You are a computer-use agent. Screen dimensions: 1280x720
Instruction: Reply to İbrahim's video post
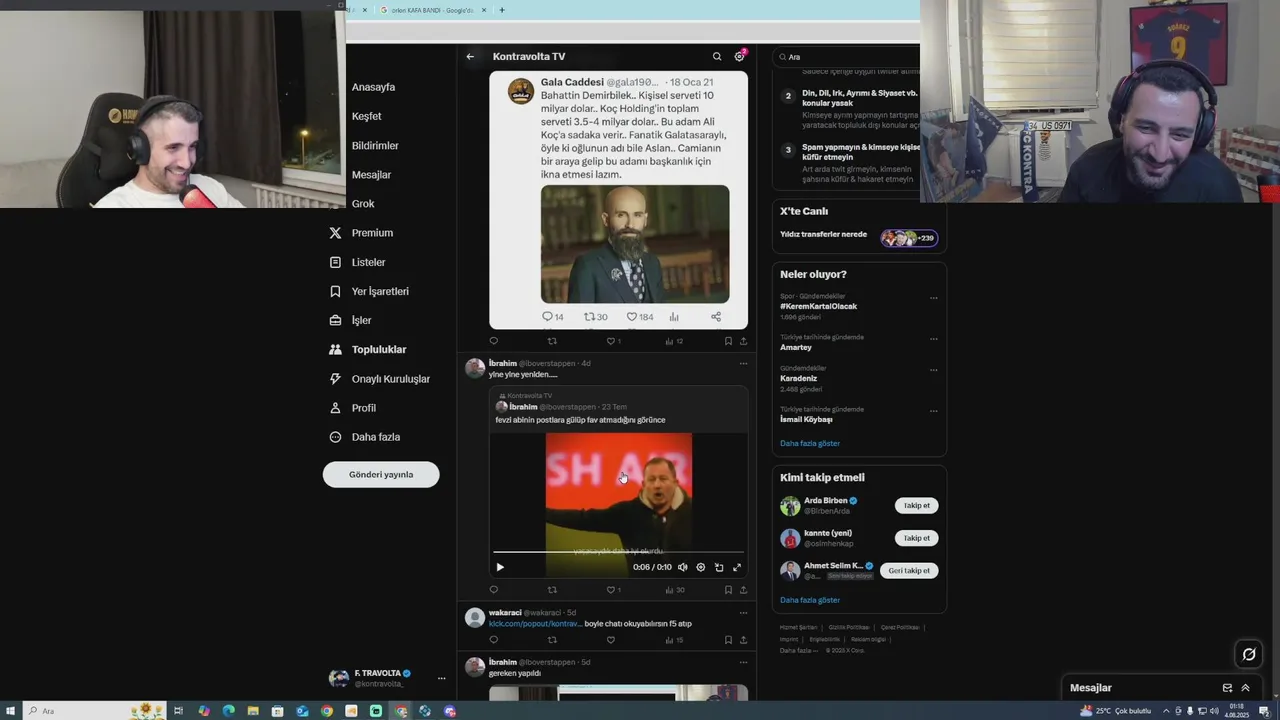[x=493, y=590]
